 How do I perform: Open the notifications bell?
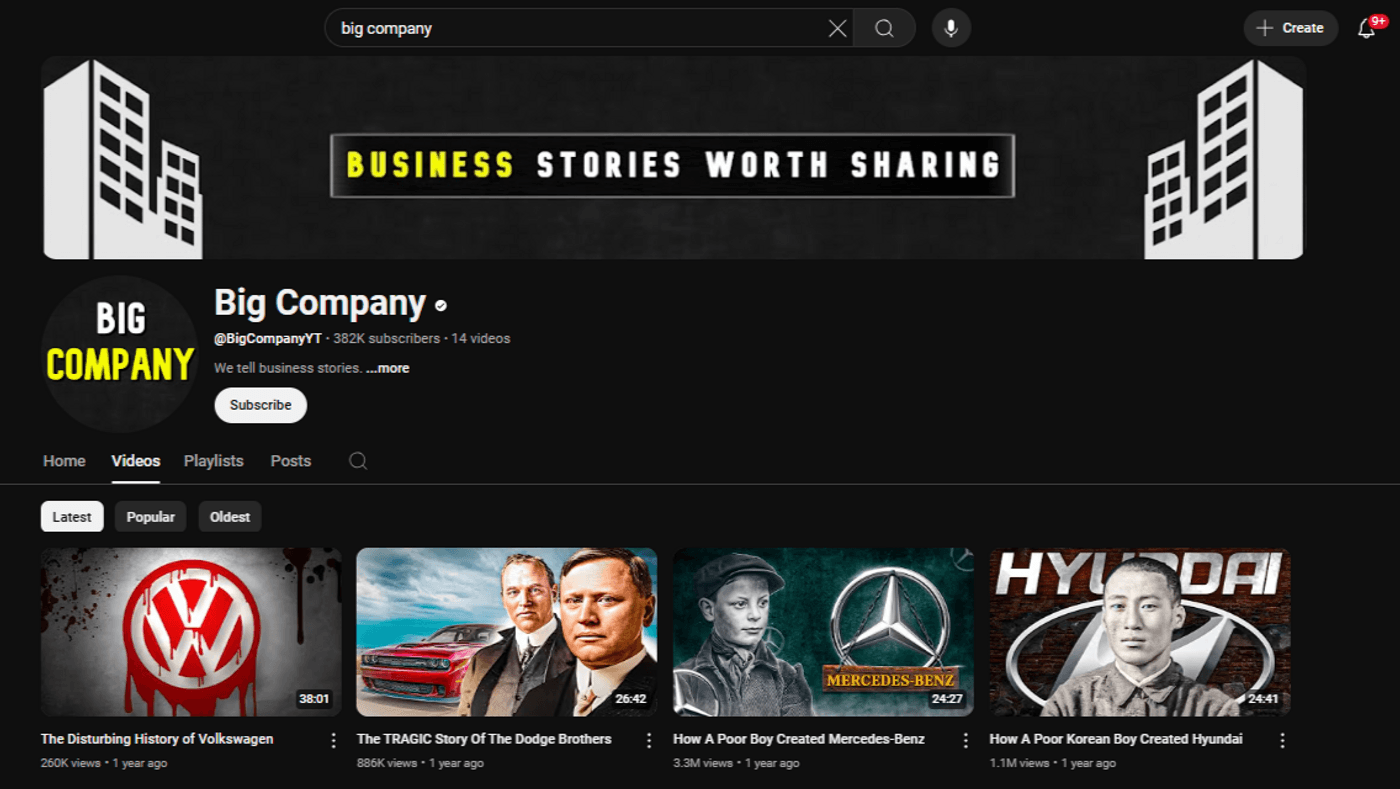(1366, 28)
